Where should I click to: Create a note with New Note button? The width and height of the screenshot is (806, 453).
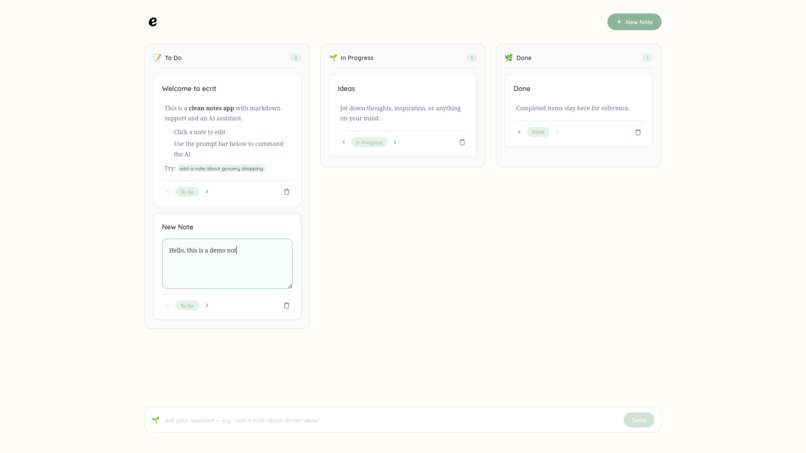634,22
